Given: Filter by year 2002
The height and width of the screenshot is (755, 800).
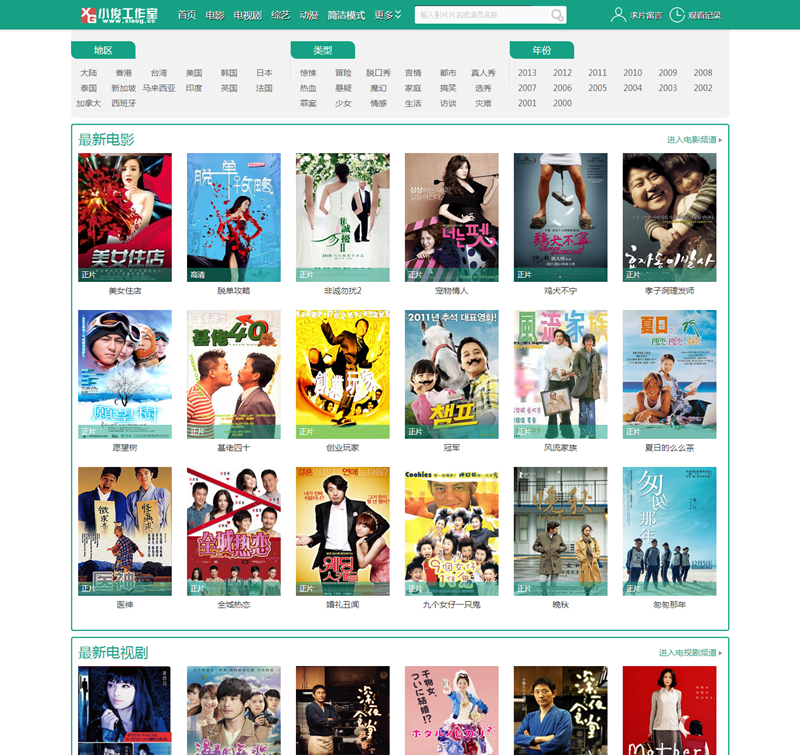Looking at the screenshot, I should [703, 88].
